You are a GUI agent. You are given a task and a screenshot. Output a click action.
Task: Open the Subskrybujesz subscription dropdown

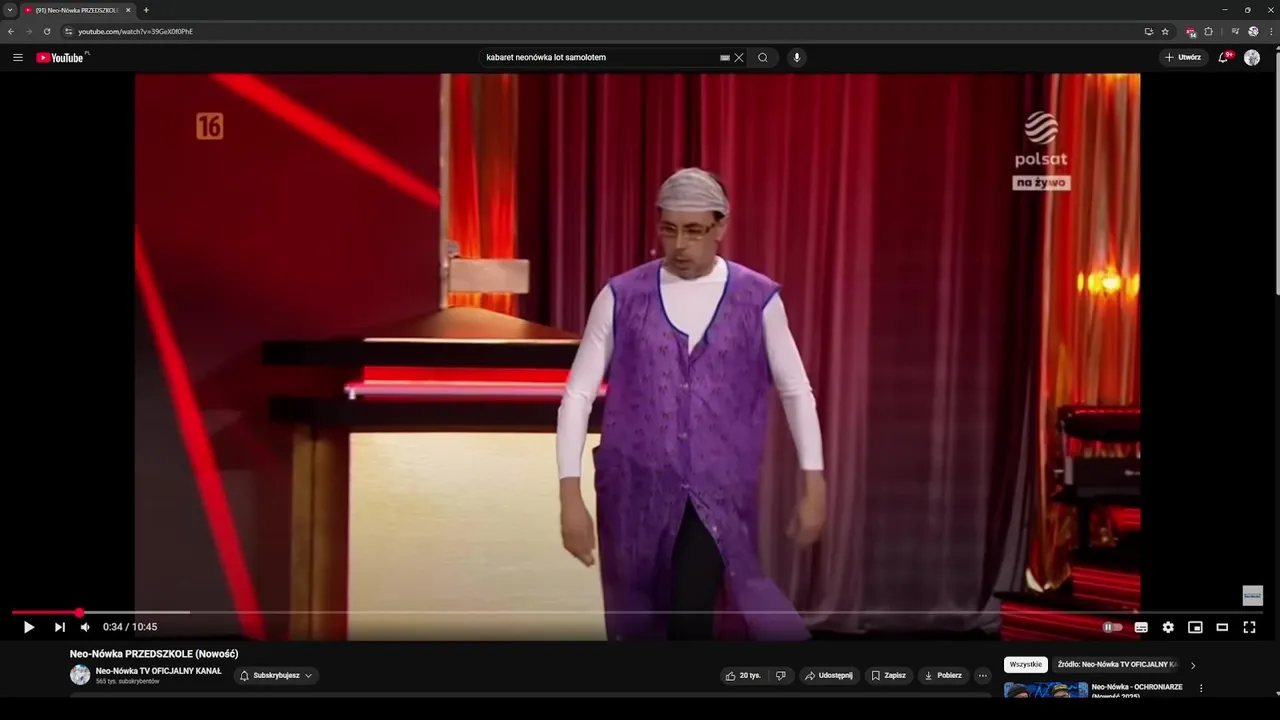point(275,675)
